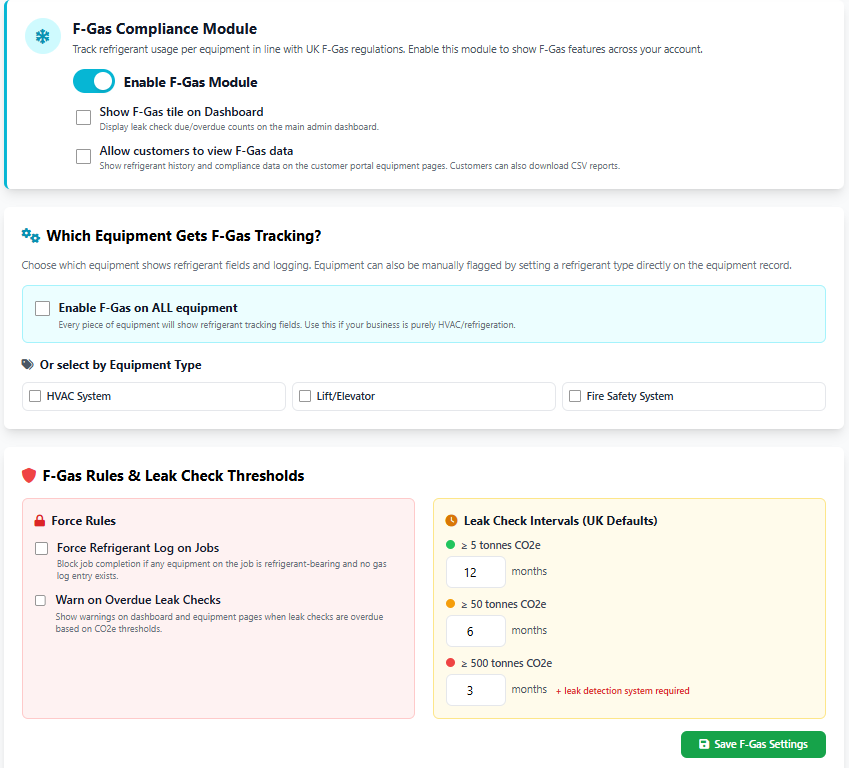Click the Enable F-Gas Module label

click(191, 82)
